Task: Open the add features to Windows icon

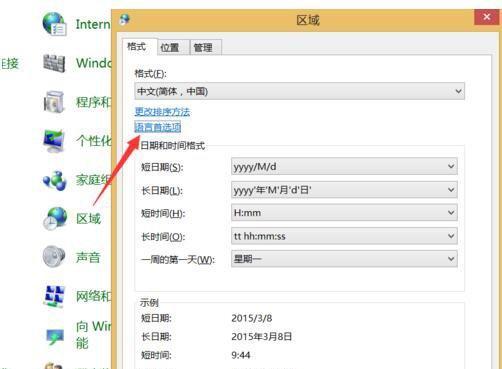Action: pyautogui.click(x=55, y=336)
